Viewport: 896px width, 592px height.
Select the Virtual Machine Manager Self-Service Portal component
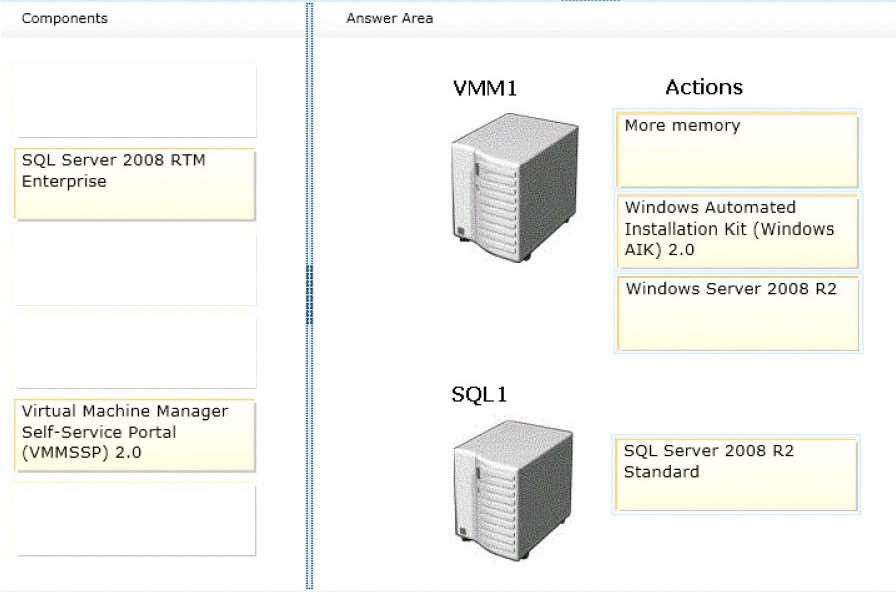[x=135, y=435]
